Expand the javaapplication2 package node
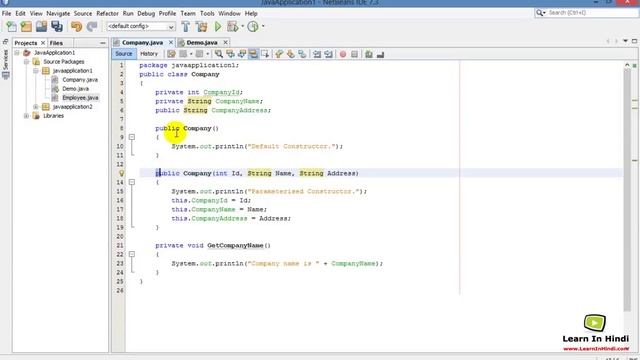 [x=36, y=107]
